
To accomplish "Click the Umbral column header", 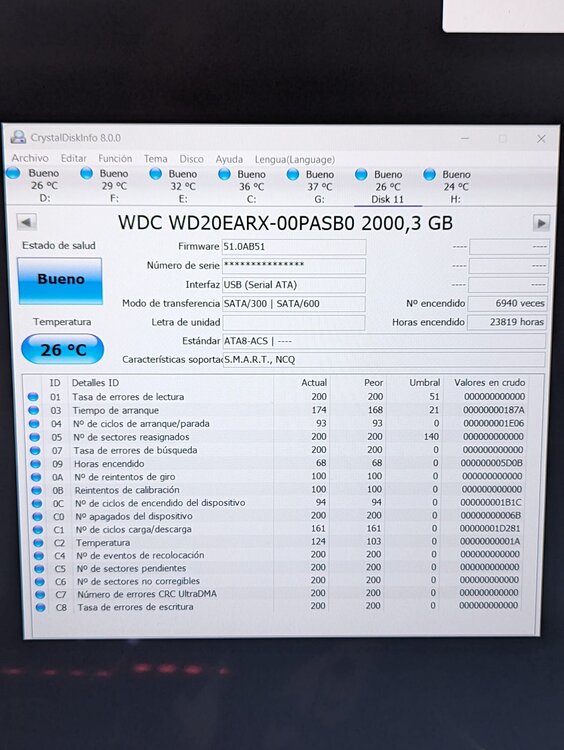I will [x=424, y=383].
